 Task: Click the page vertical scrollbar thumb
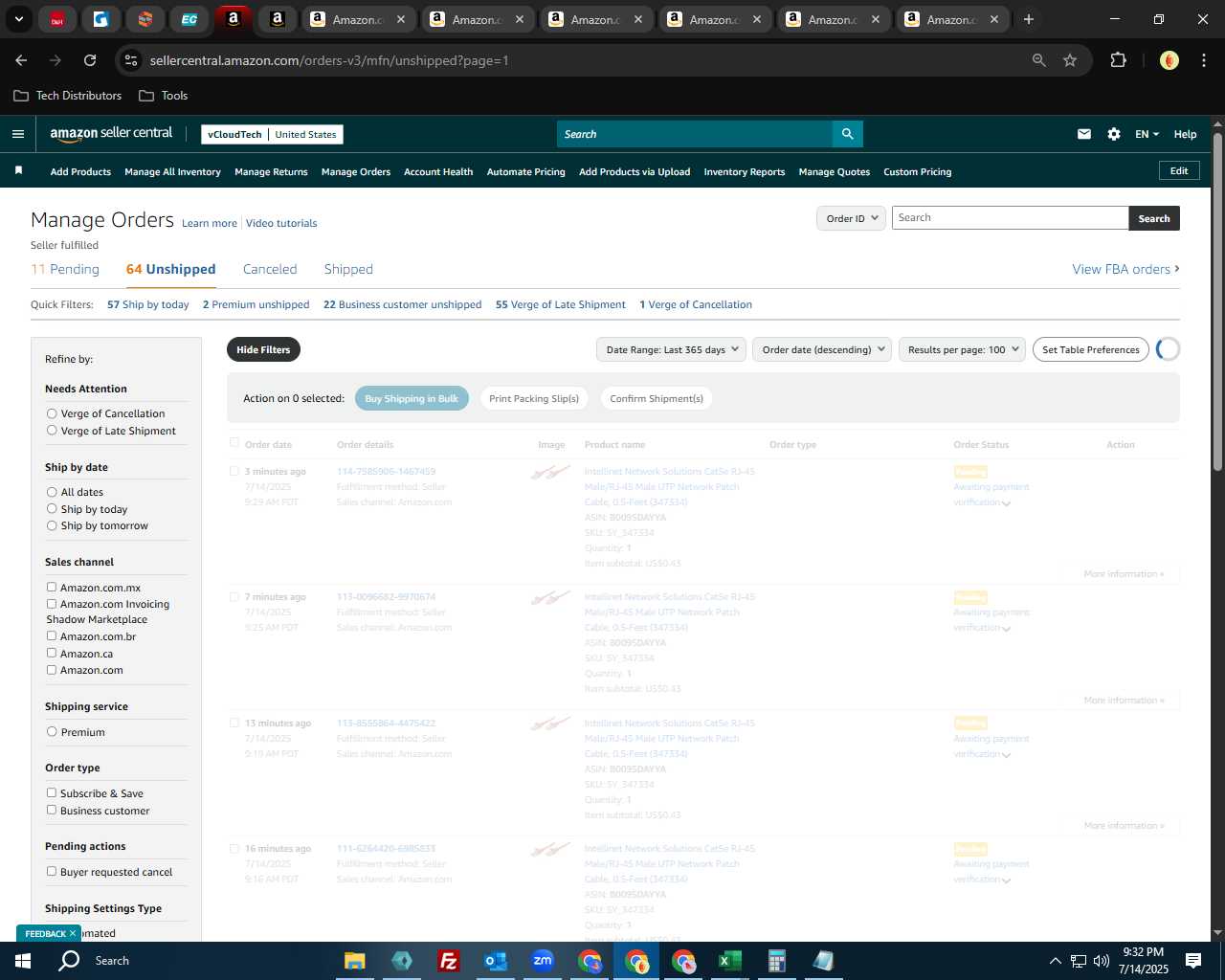point(1217,301)
